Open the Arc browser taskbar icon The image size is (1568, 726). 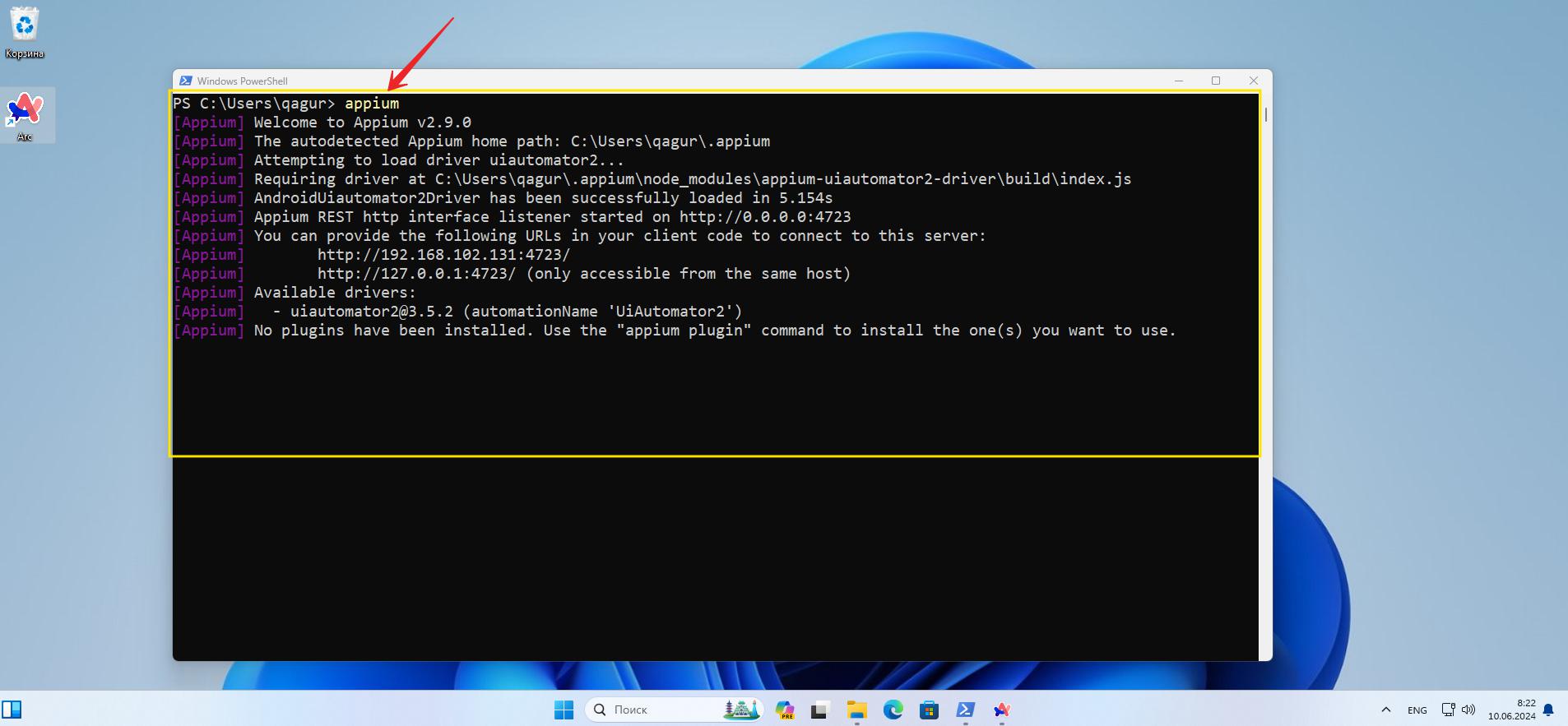tap(1001, 710)
